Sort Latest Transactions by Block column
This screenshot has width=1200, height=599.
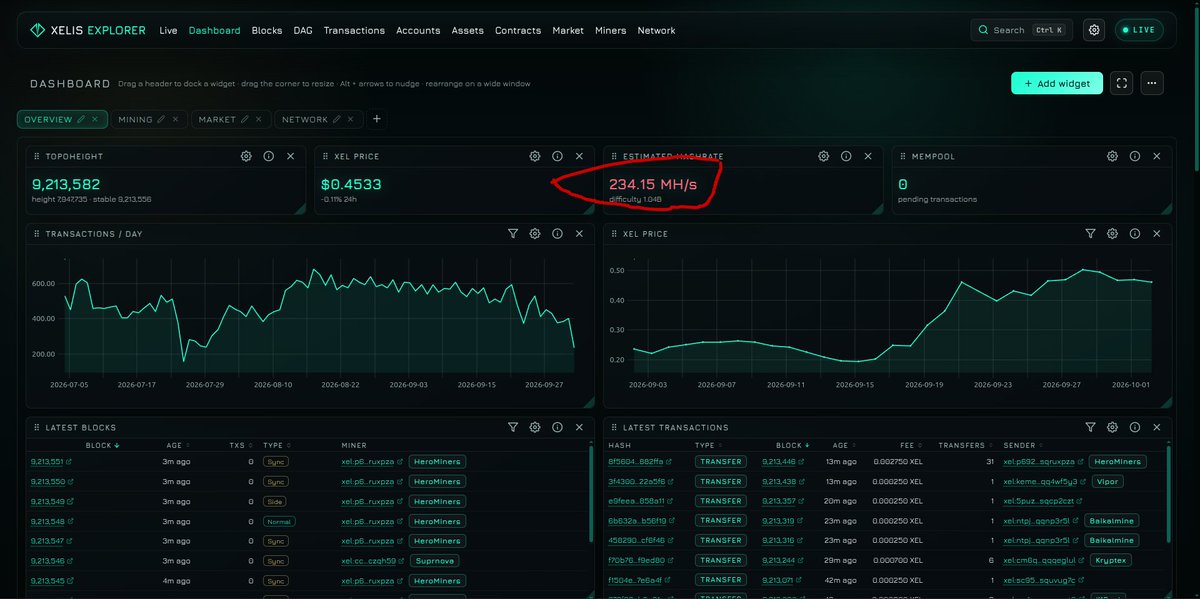click(x=793, y=445)
